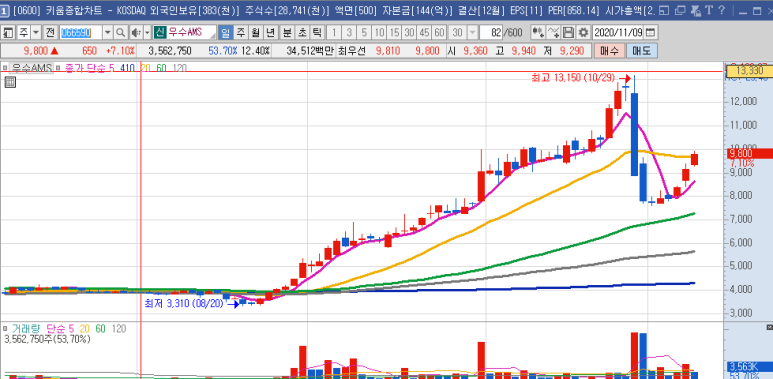Toggle the left side panel icon

pyautogui.click(x=8, y=33)
